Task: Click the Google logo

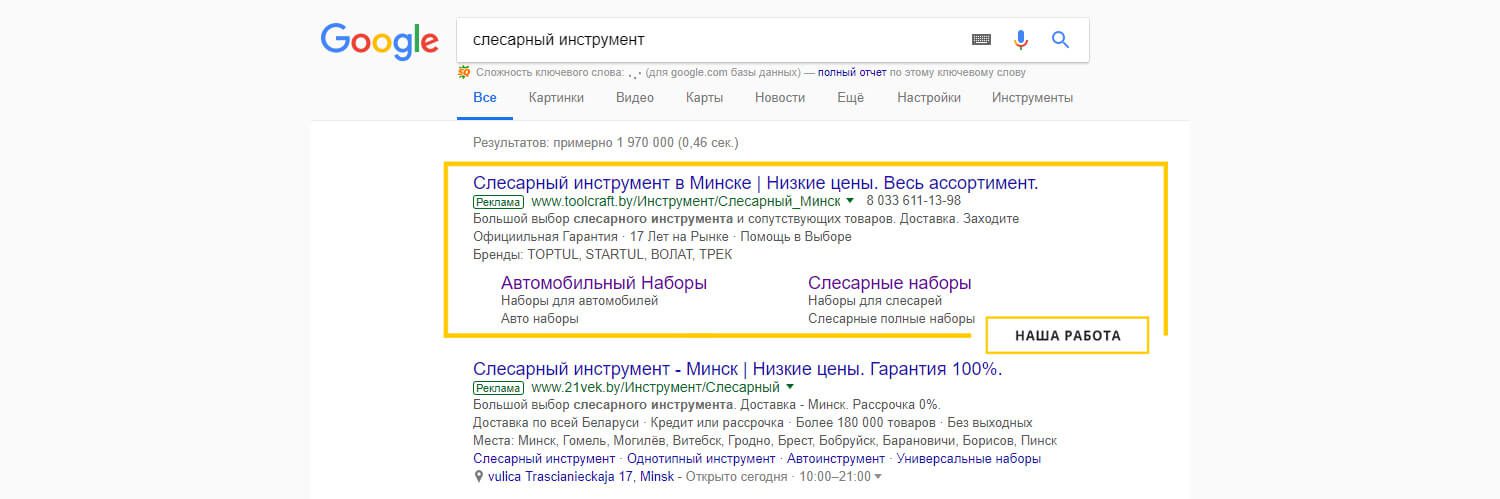Action: coord(379,41)
